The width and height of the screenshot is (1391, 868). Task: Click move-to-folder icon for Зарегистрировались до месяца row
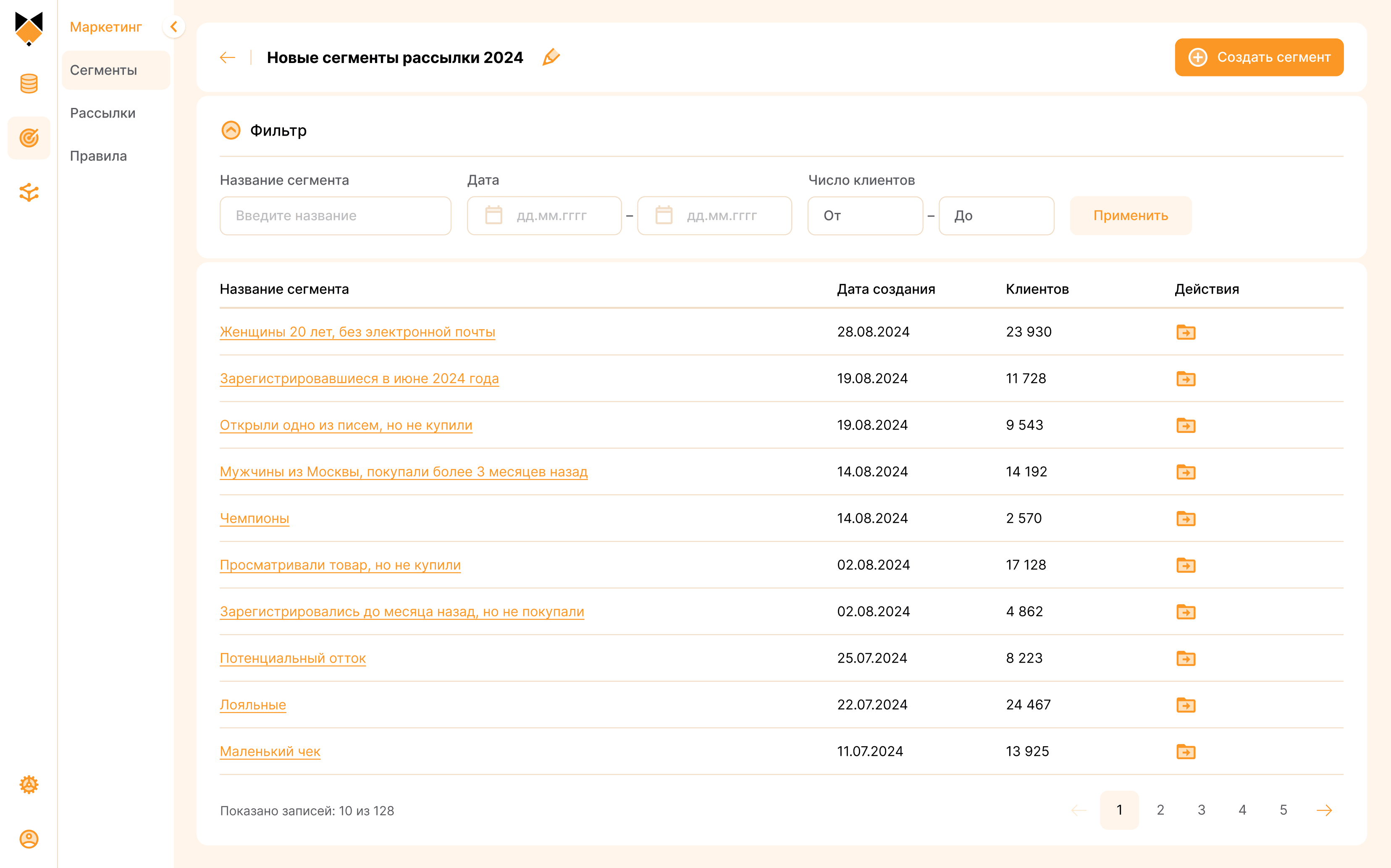(1186, 611)
